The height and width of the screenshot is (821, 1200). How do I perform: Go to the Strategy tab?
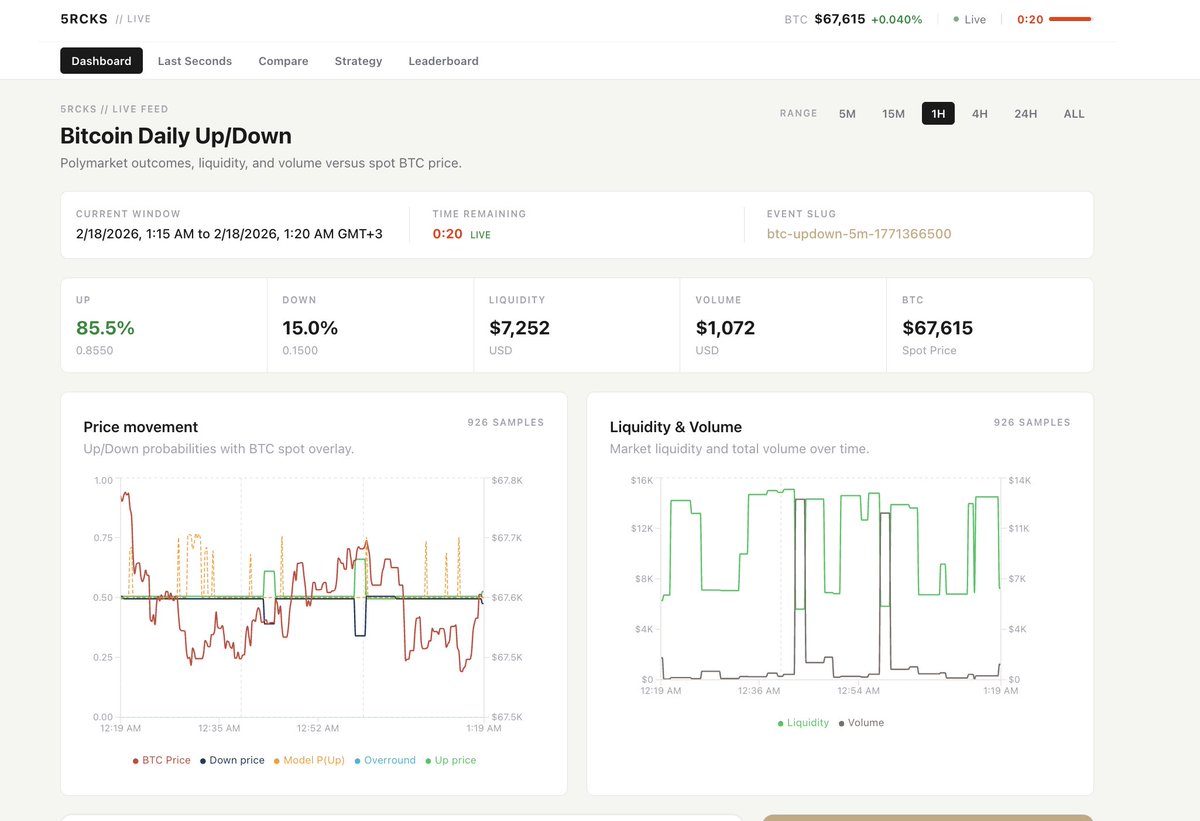(358, 61)
